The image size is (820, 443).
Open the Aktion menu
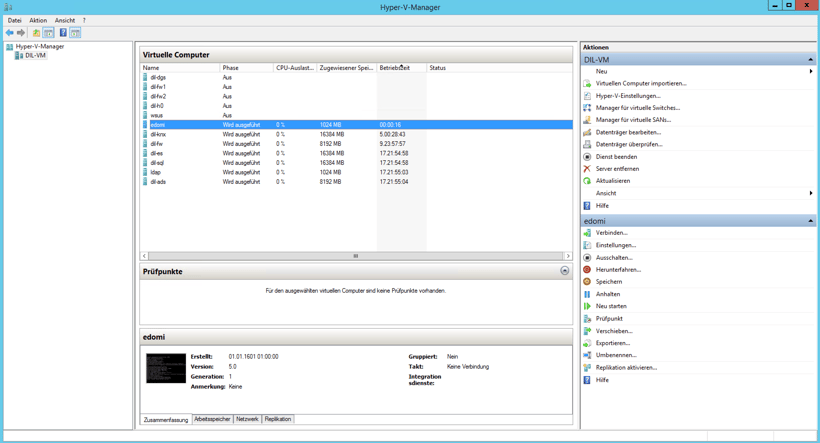coord(38,20)
